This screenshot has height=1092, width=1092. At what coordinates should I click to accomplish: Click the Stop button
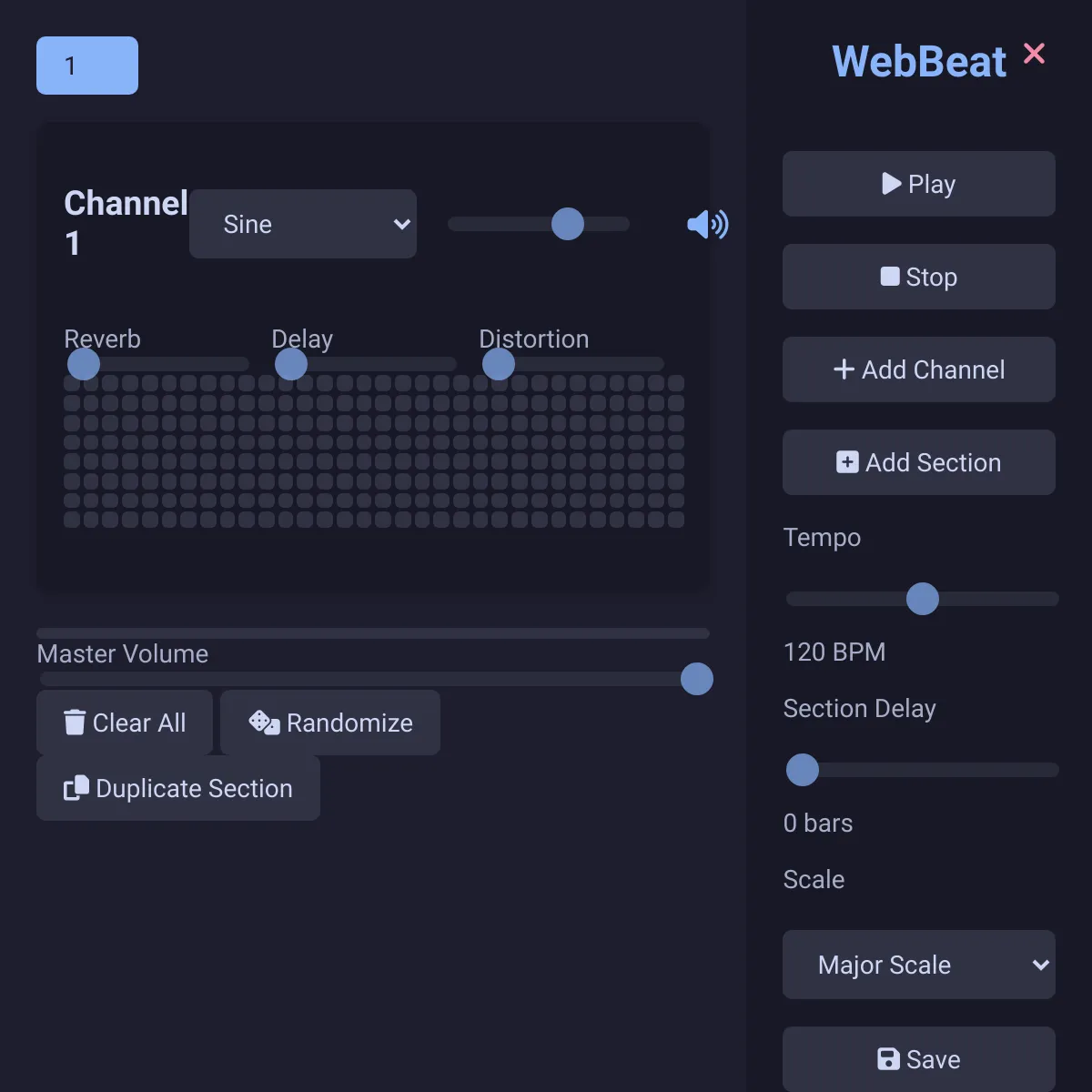click(919, 277)
